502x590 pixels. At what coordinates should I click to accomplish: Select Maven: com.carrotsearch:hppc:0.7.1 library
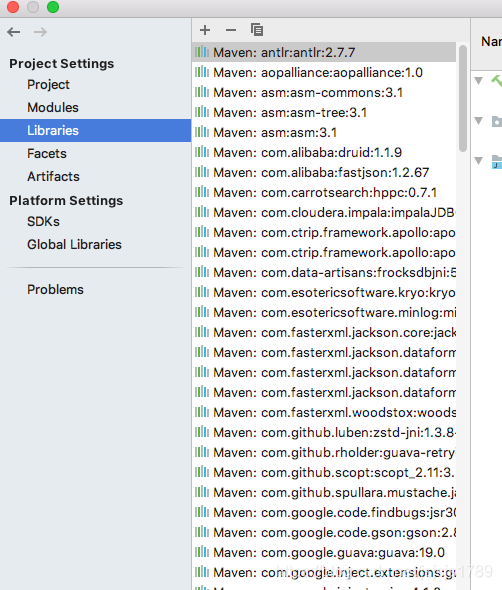pyautogui.click(x=324, y=192)
